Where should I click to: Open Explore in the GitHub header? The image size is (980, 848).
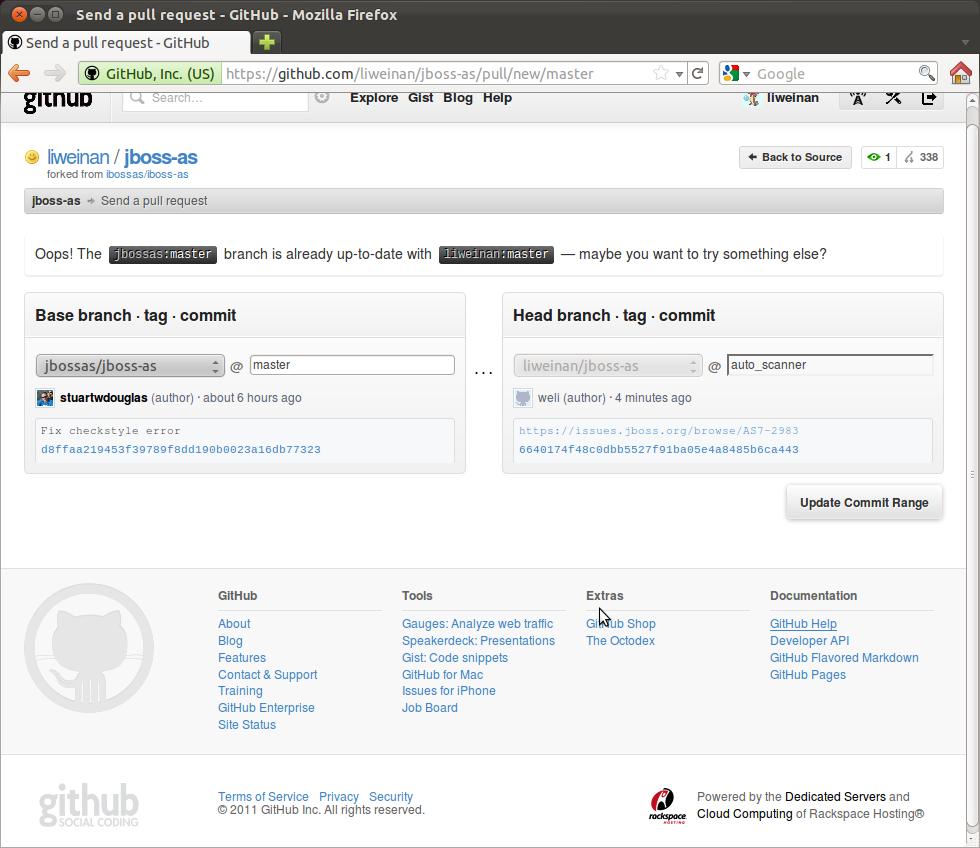(x=374, y=97)
